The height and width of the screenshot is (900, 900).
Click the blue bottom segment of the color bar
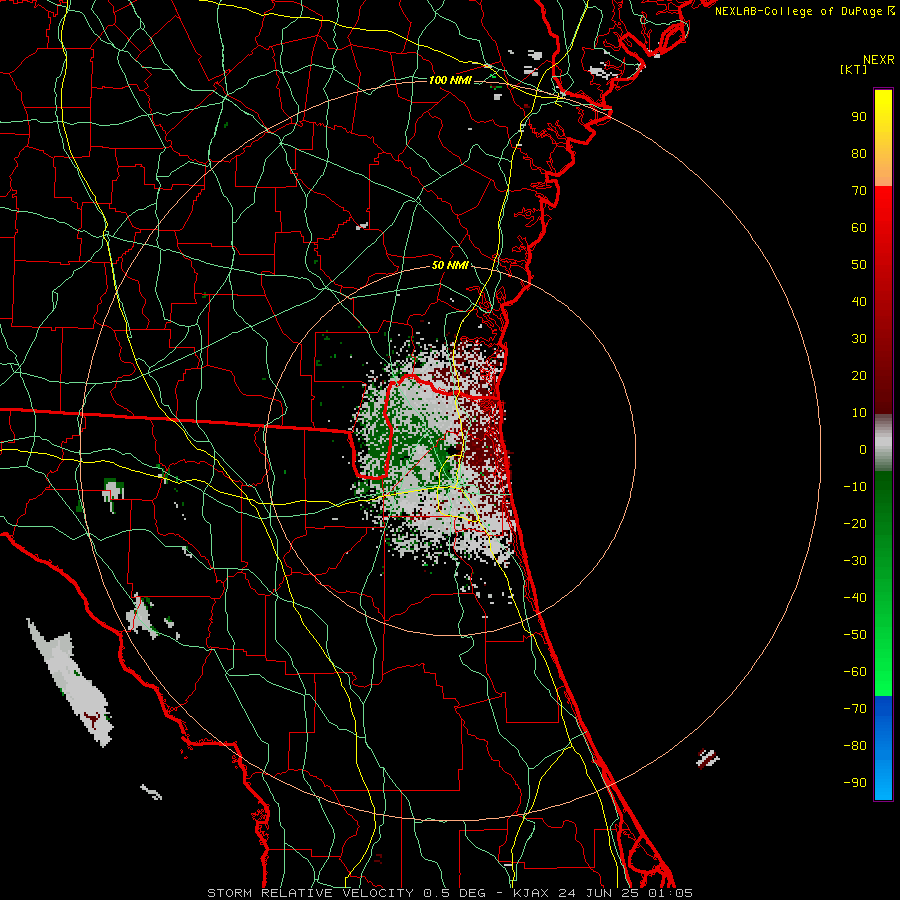[883, 748]
